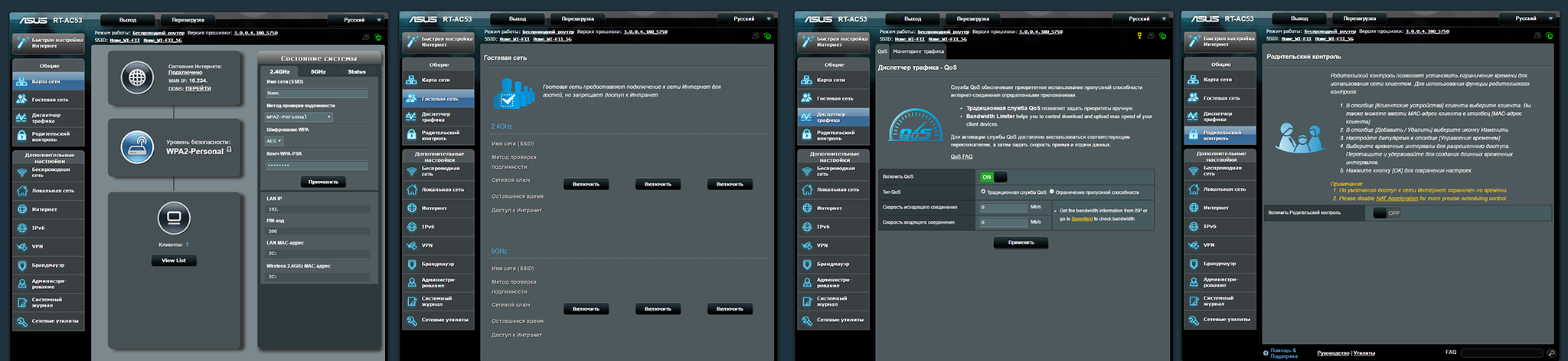Focus the FAQ search field in parental control window
Screen dimensions: 1568x361
(x=1502, y=353)
